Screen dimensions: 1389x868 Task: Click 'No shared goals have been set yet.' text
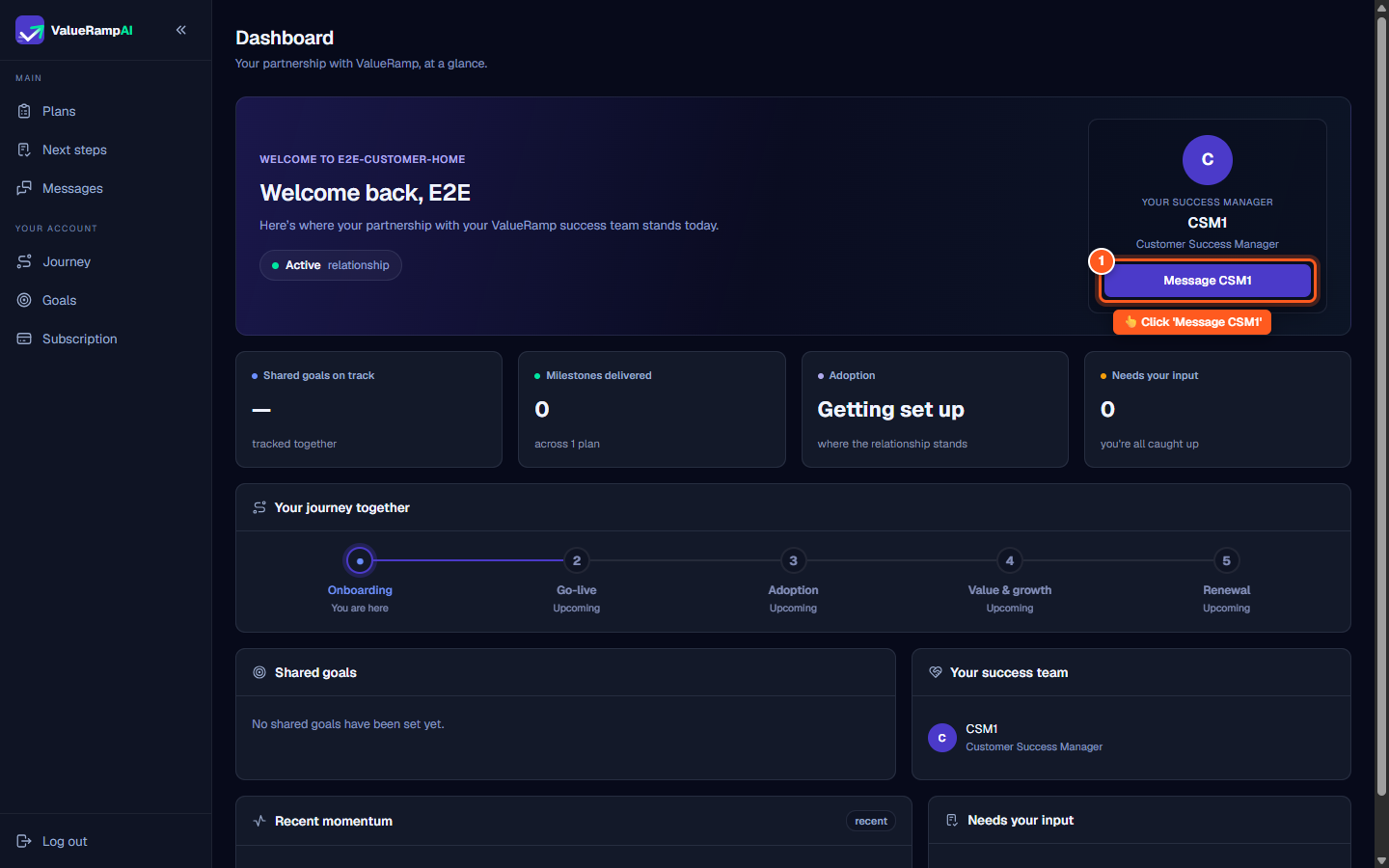click(348, 724)
